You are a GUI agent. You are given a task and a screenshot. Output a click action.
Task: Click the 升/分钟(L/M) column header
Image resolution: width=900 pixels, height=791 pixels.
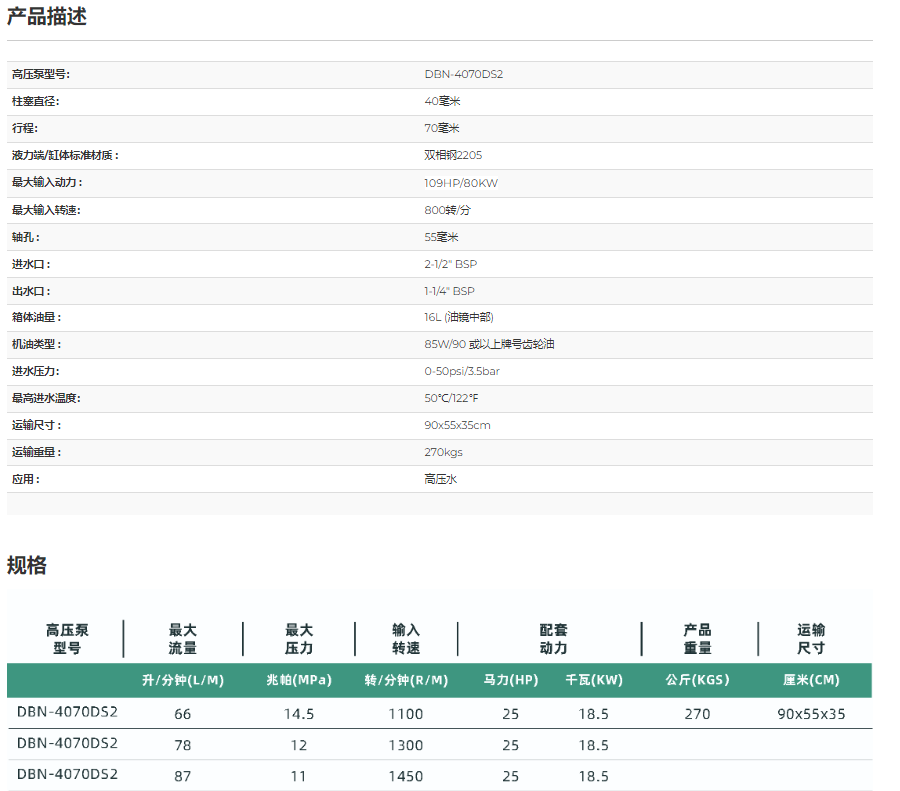coord(183,680)
